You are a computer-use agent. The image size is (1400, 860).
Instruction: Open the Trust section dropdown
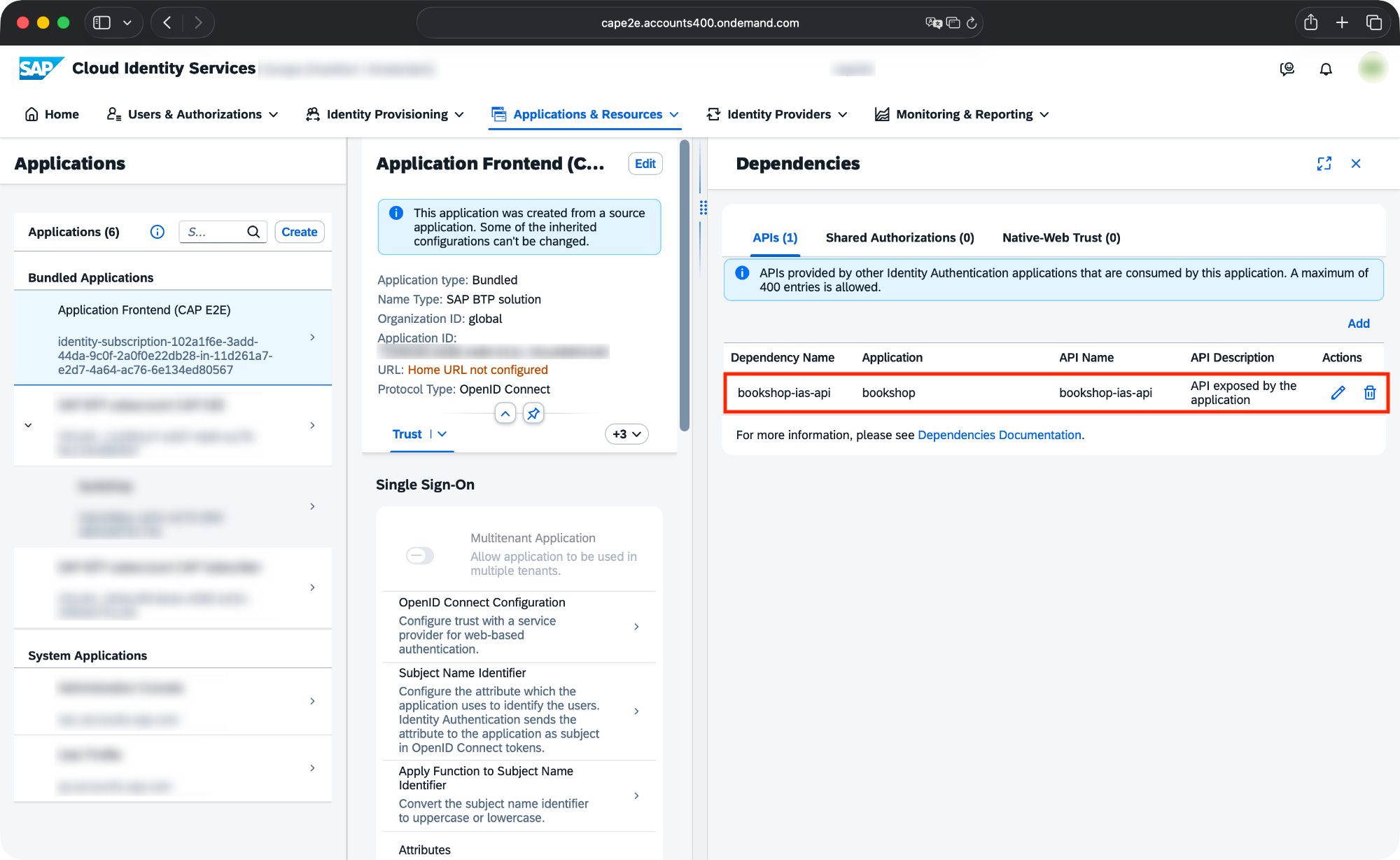(442, 434)
